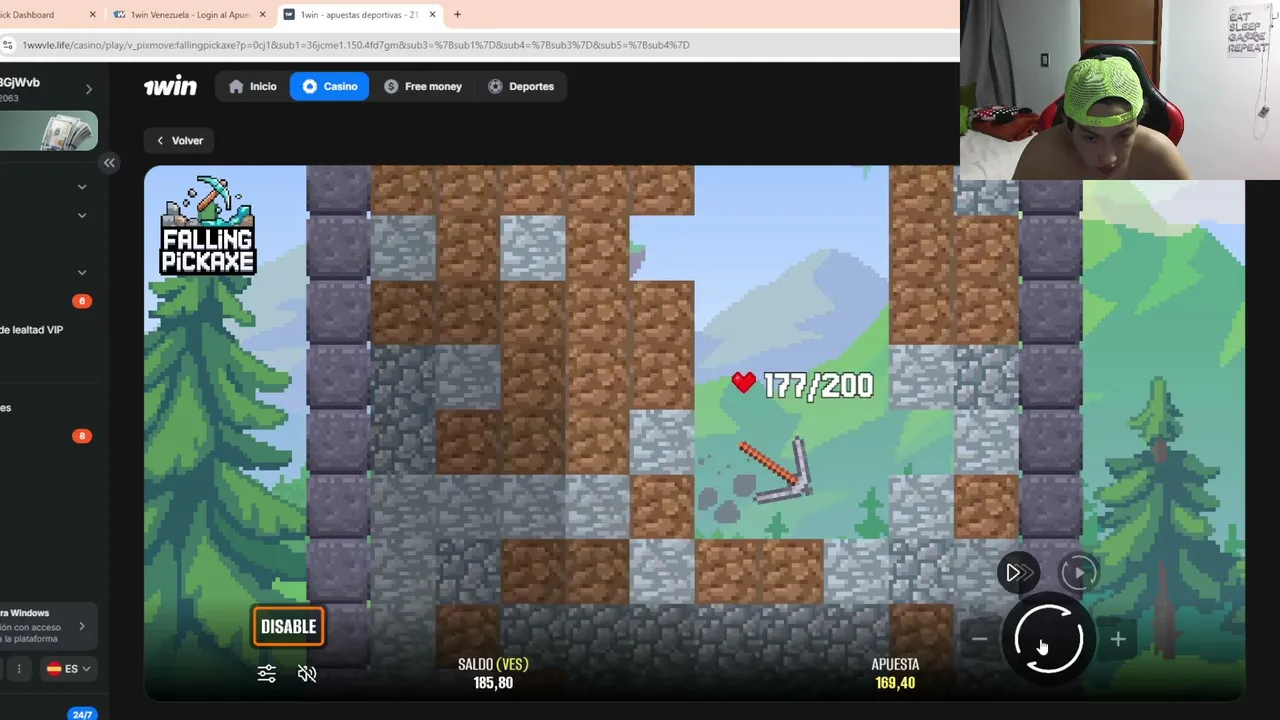Open the three-dot more options button

[18, 669]
